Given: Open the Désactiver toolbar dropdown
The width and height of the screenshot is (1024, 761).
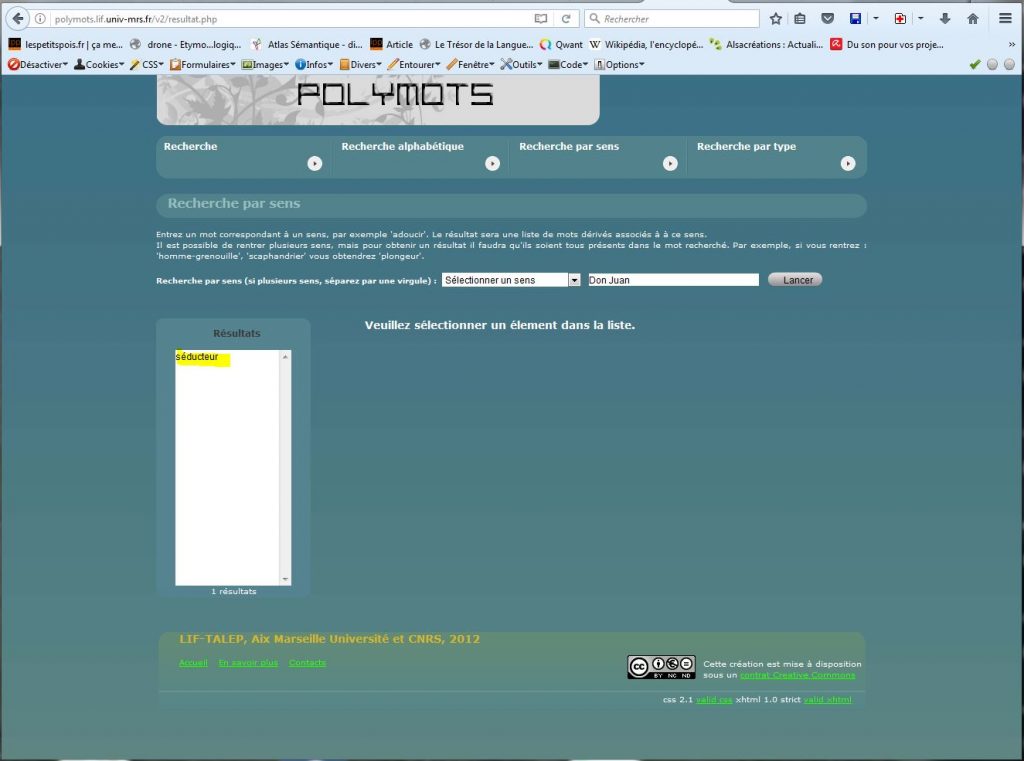Looking at the screenshot, I should pyautogui.click(x=38, y=64).
